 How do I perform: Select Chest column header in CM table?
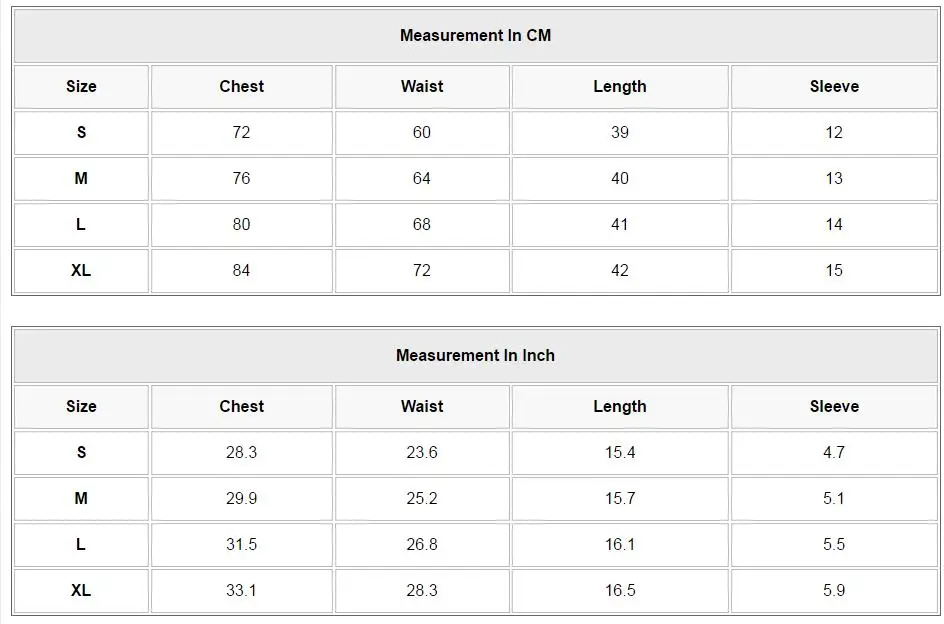click(x=241, y=87)
